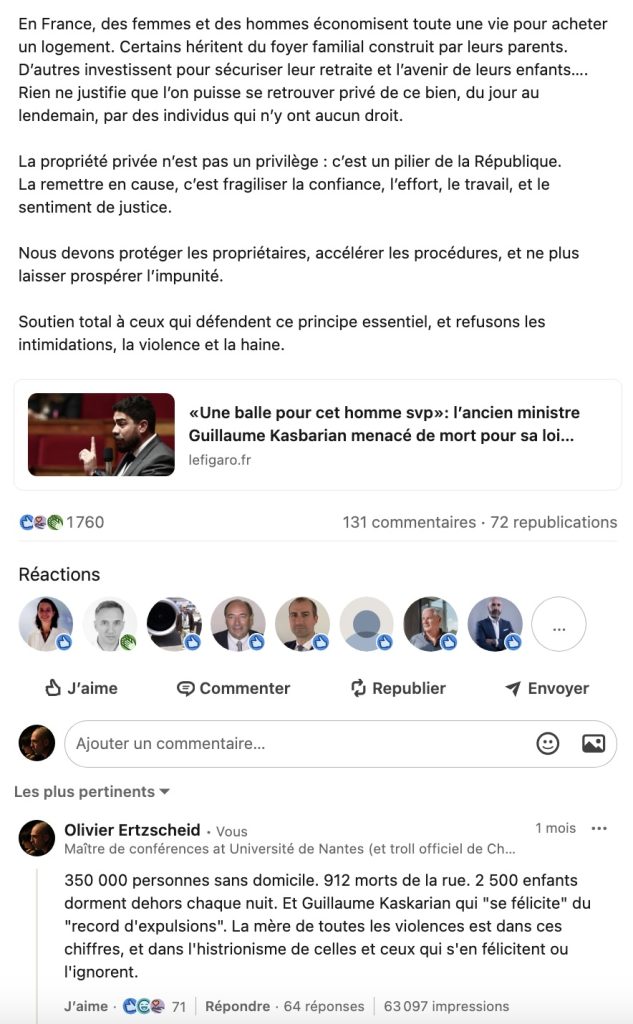Open the three-dot menu on Olivier's comment
Screen dimensions: 633x1024
tap(599, 829)
